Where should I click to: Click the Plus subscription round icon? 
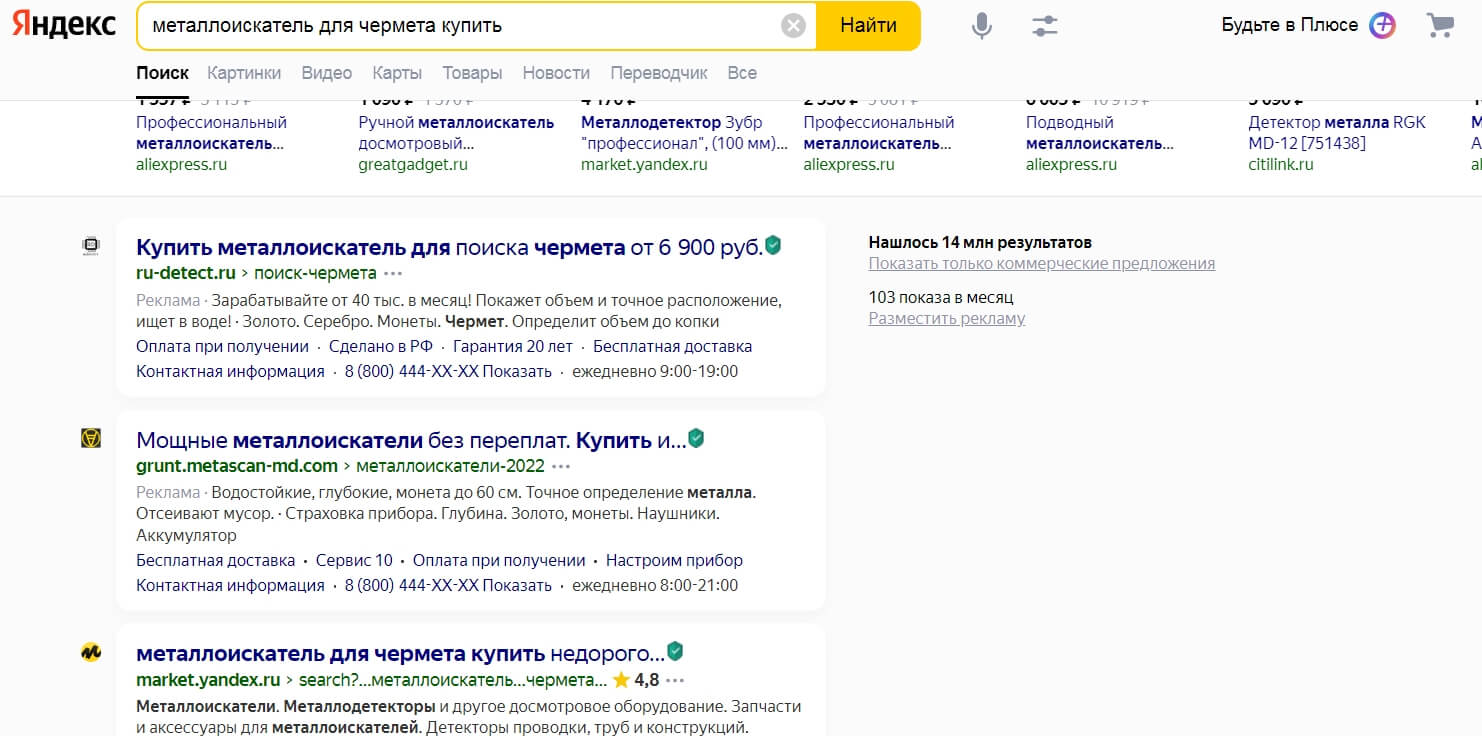coord(1382,25)
